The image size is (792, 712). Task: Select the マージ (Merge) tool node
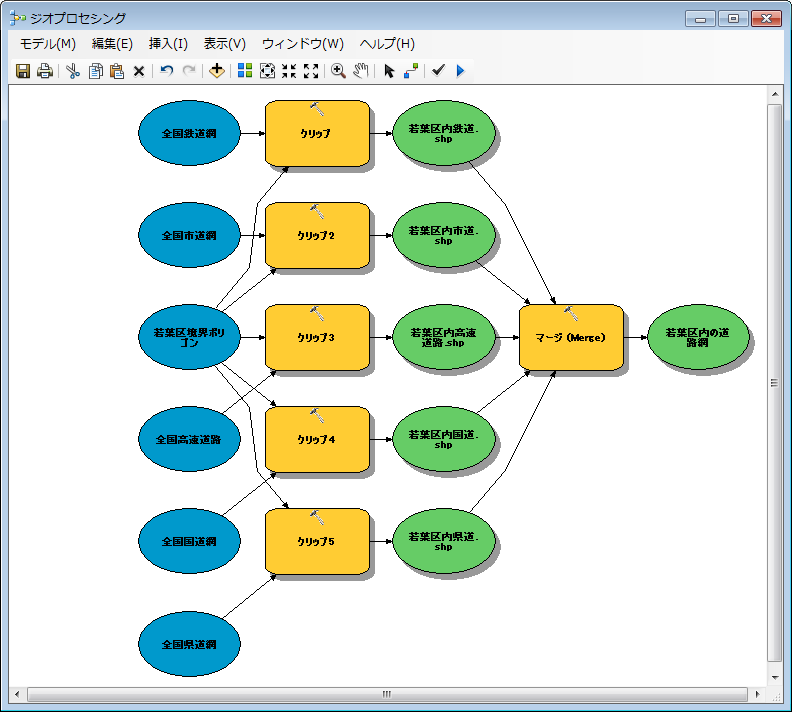tap(571, 338)
